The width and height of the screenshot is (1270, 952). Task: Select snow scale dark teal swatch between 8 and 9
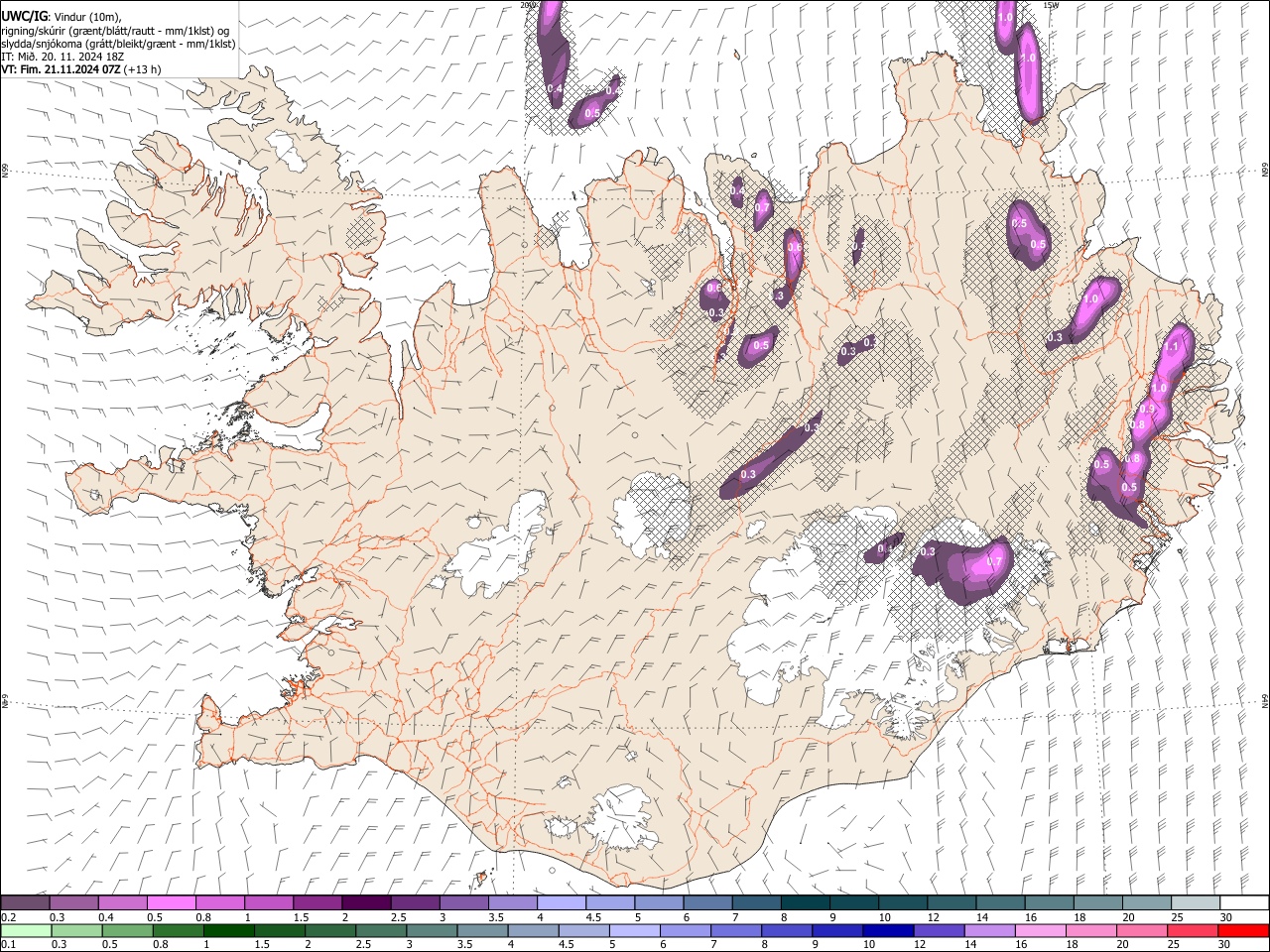tap(806, 903)
